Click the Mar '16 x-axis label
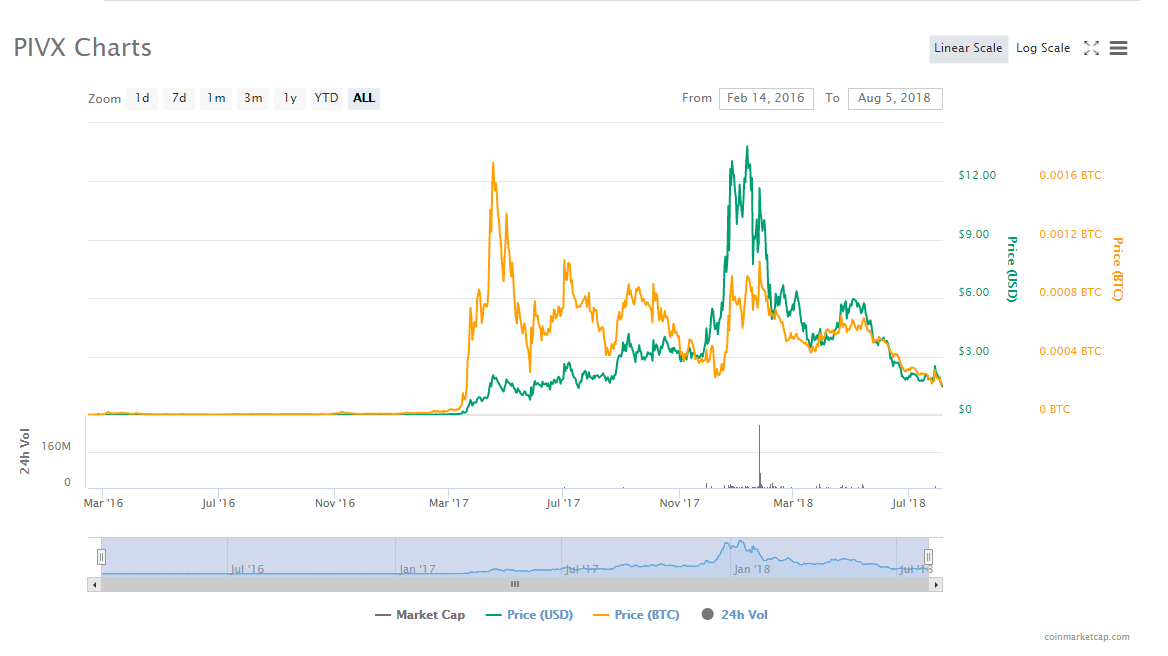The width and height of the screenshot is (1168, 656). pyautogui.click(x=104, y=503)
